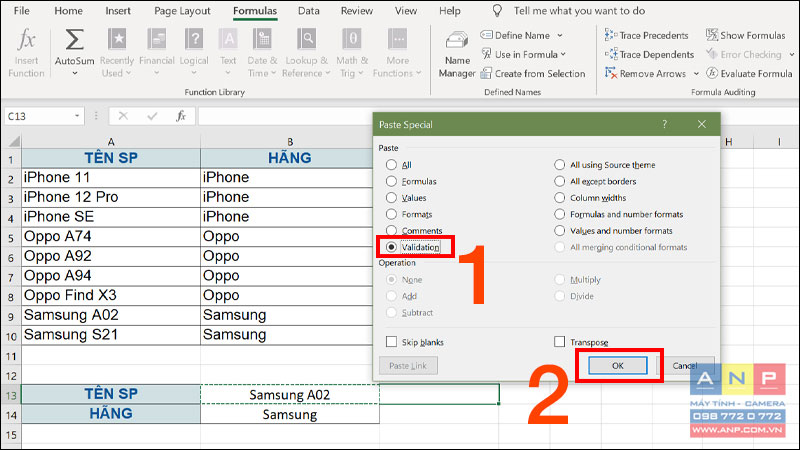Click the formula bar enter checkmark icon
This screenshot has height=450, width=800.
pyautogui.click(x=152, y=116)
